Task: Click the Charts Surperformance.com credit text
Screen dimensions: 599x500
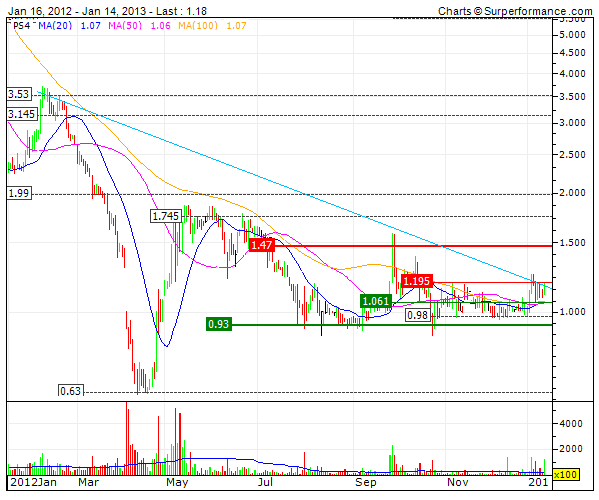Action: (515, 11)
